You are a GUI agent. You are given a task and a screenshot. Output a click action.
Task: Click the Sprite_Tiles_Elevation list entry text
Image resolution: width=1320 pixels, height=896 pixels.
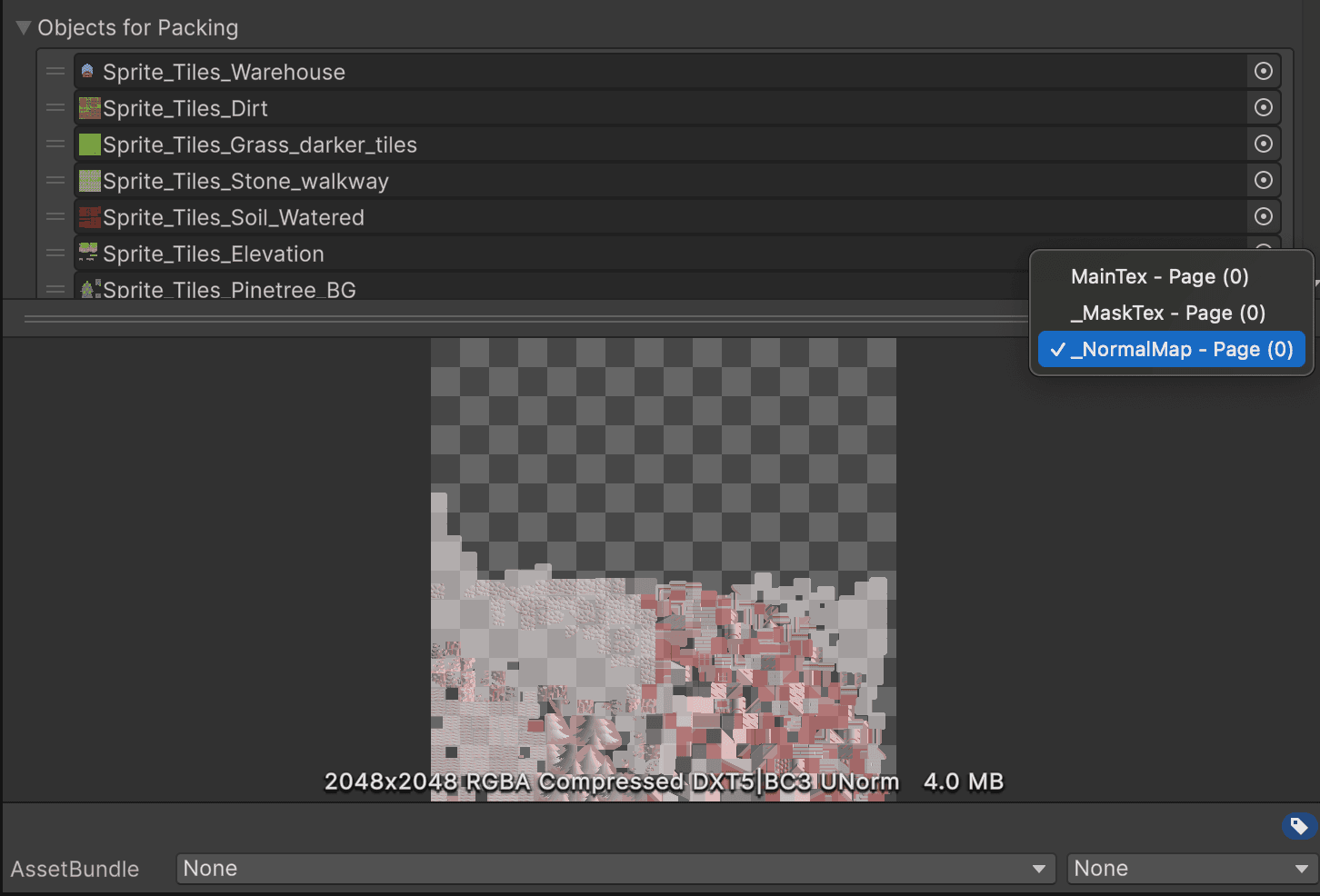214,254
